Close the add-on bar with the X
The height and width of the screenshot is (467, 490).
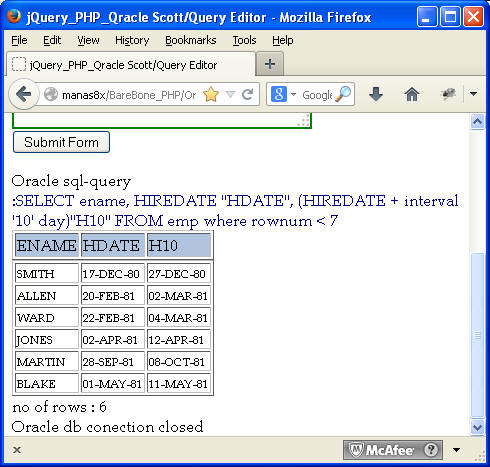pyautogui.click(x=17, y=450)
